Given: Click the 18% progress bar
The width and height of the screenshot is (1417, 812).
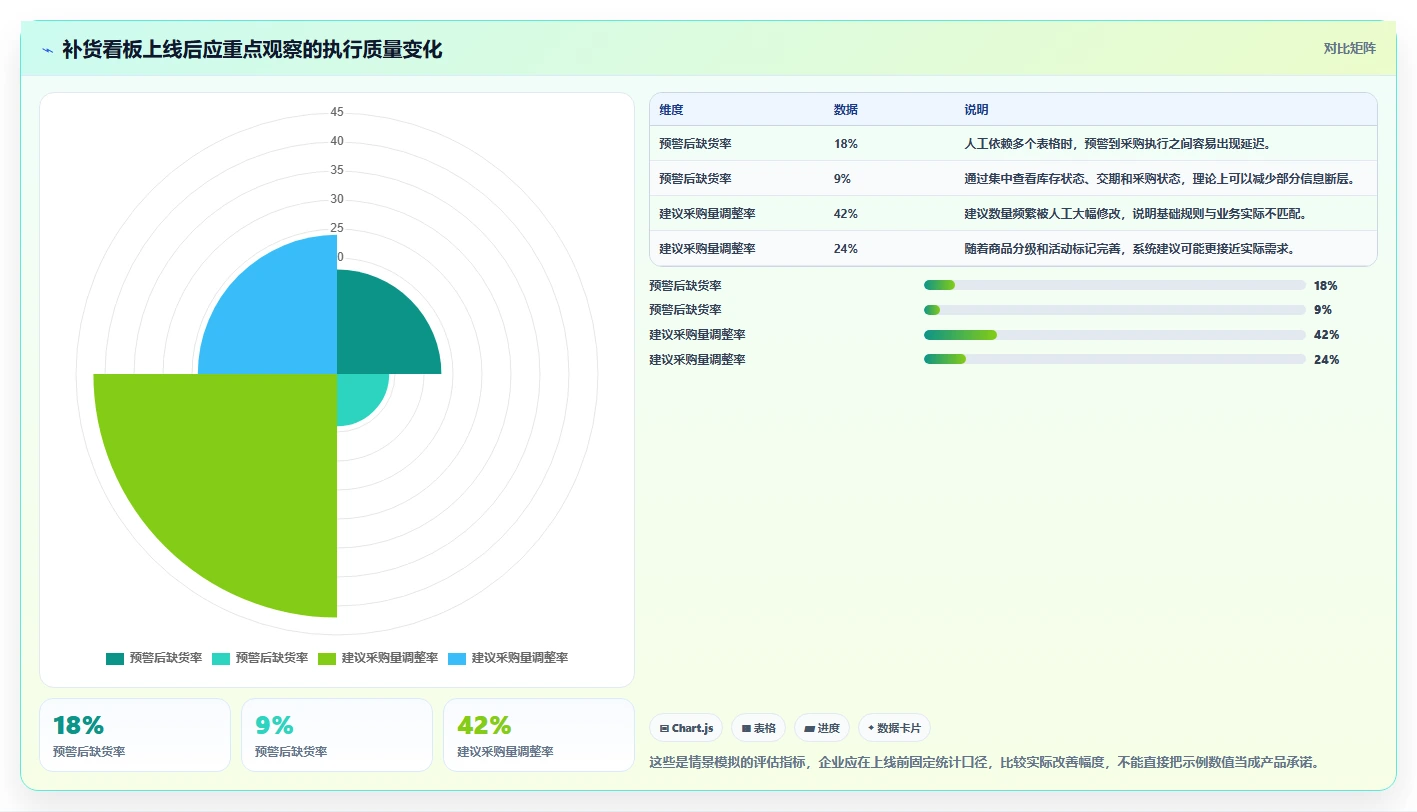Looking at the screenshot, I should point(1114,285).
